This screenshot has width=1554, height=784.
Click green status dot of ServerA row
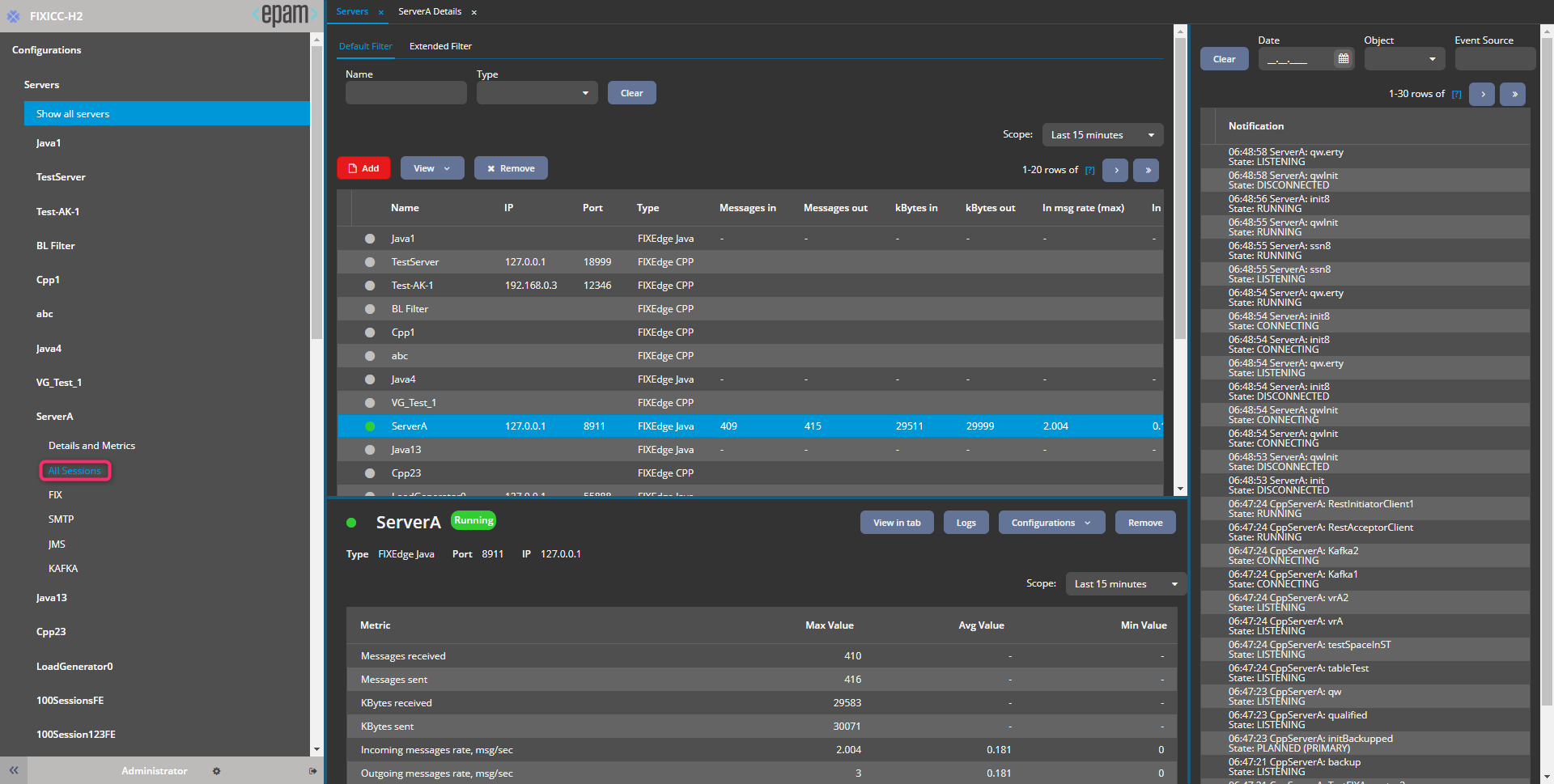pyautogui.click(x=370, y=426)
